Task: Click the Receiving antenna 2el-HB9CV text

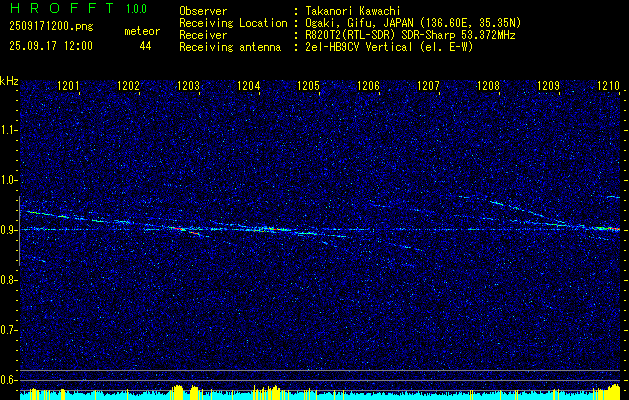Action: tap(390, 47)
